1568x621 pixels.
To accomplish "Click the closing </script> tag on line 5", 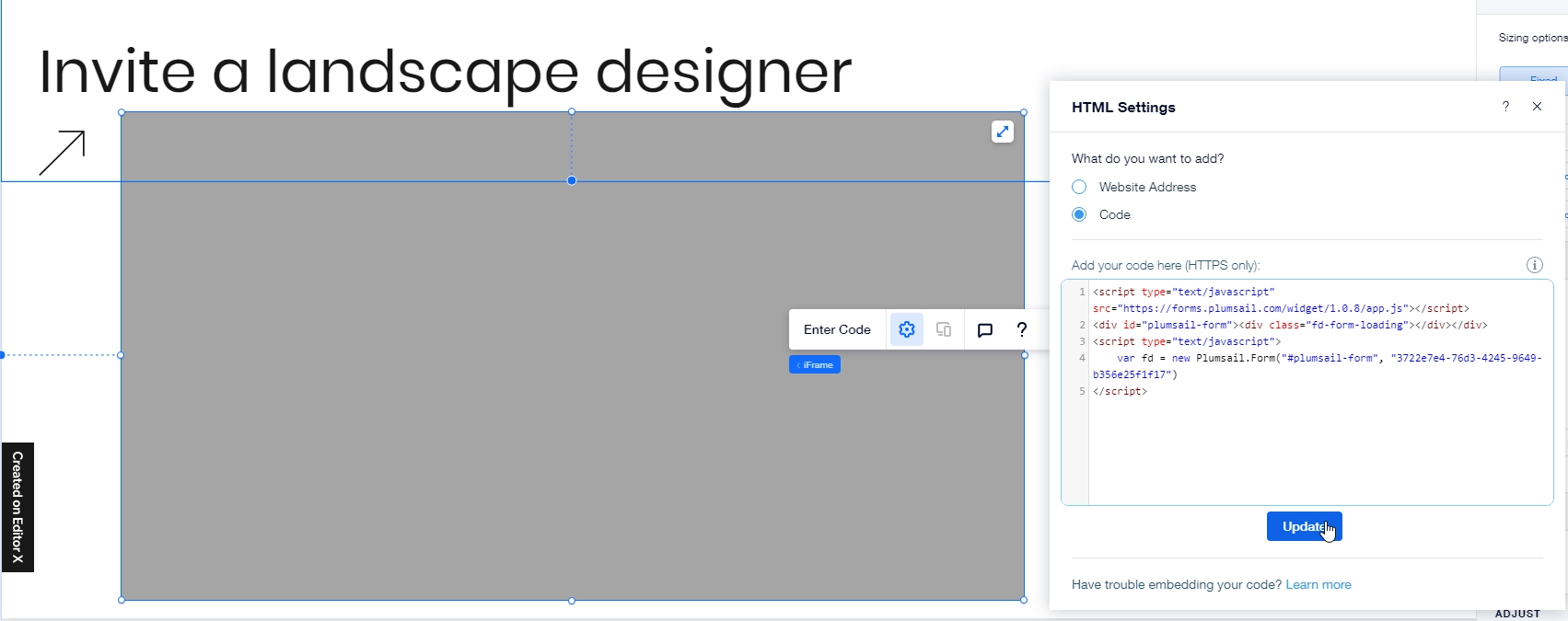I will [1120, 391].
